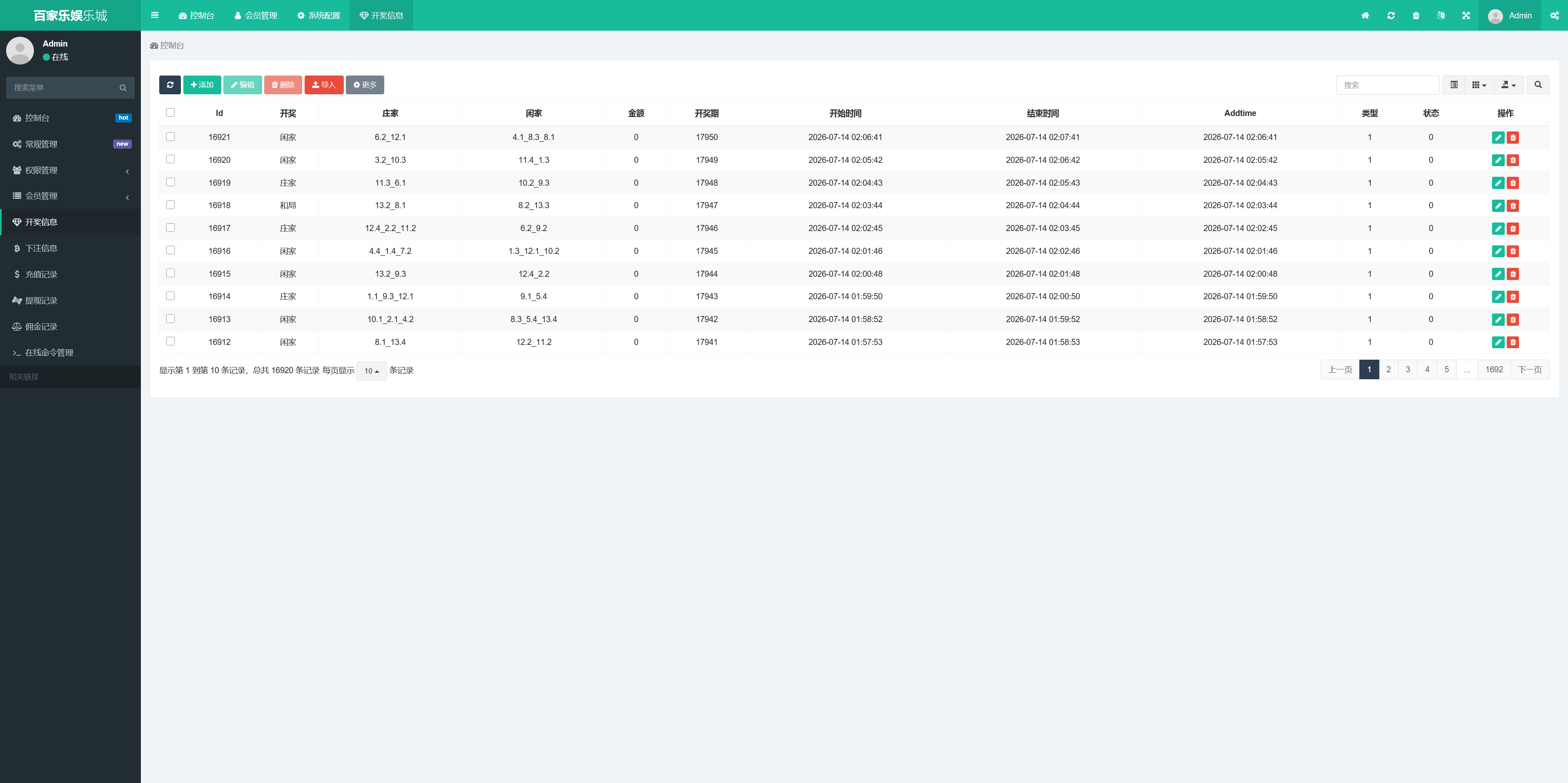Clear cache using trash icon in navbar
This screenshot has width=1568, height=783.
pos(1416,15)
